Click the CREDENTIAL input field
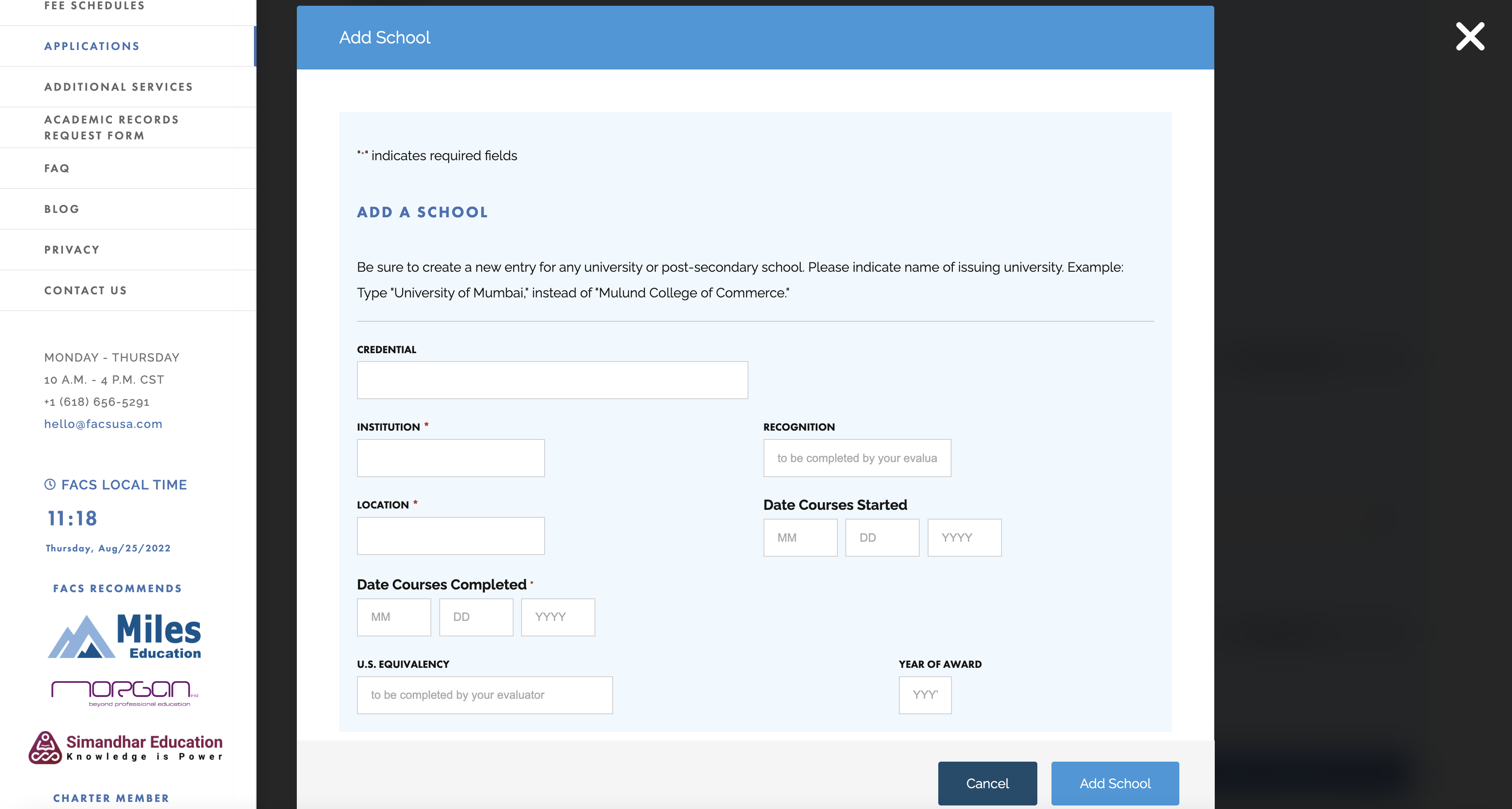This screenshot has height=809, width=1512. [553, 379]
